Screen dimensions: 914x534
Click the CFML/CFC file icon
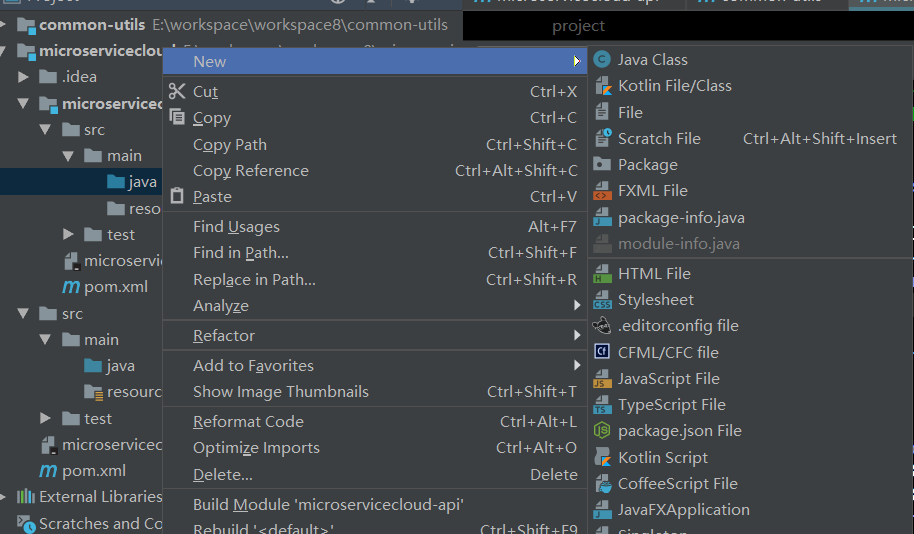[602, 352]
